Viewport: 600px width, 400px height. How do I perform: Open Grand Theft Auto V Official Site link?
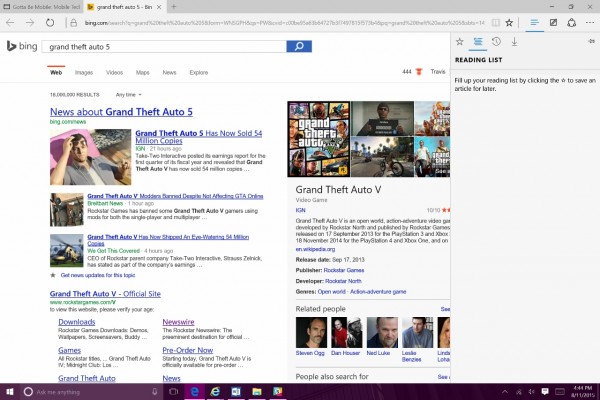coord(105,294)
